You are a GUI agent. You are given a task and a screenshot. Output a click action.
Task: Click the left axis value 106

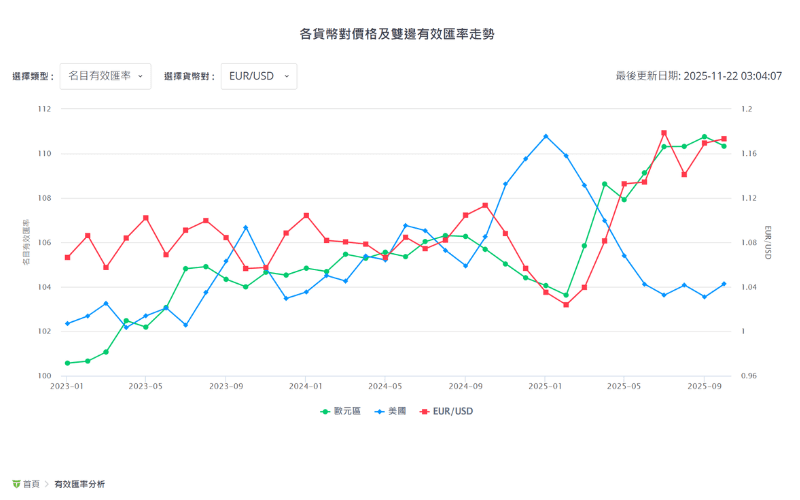44,242
